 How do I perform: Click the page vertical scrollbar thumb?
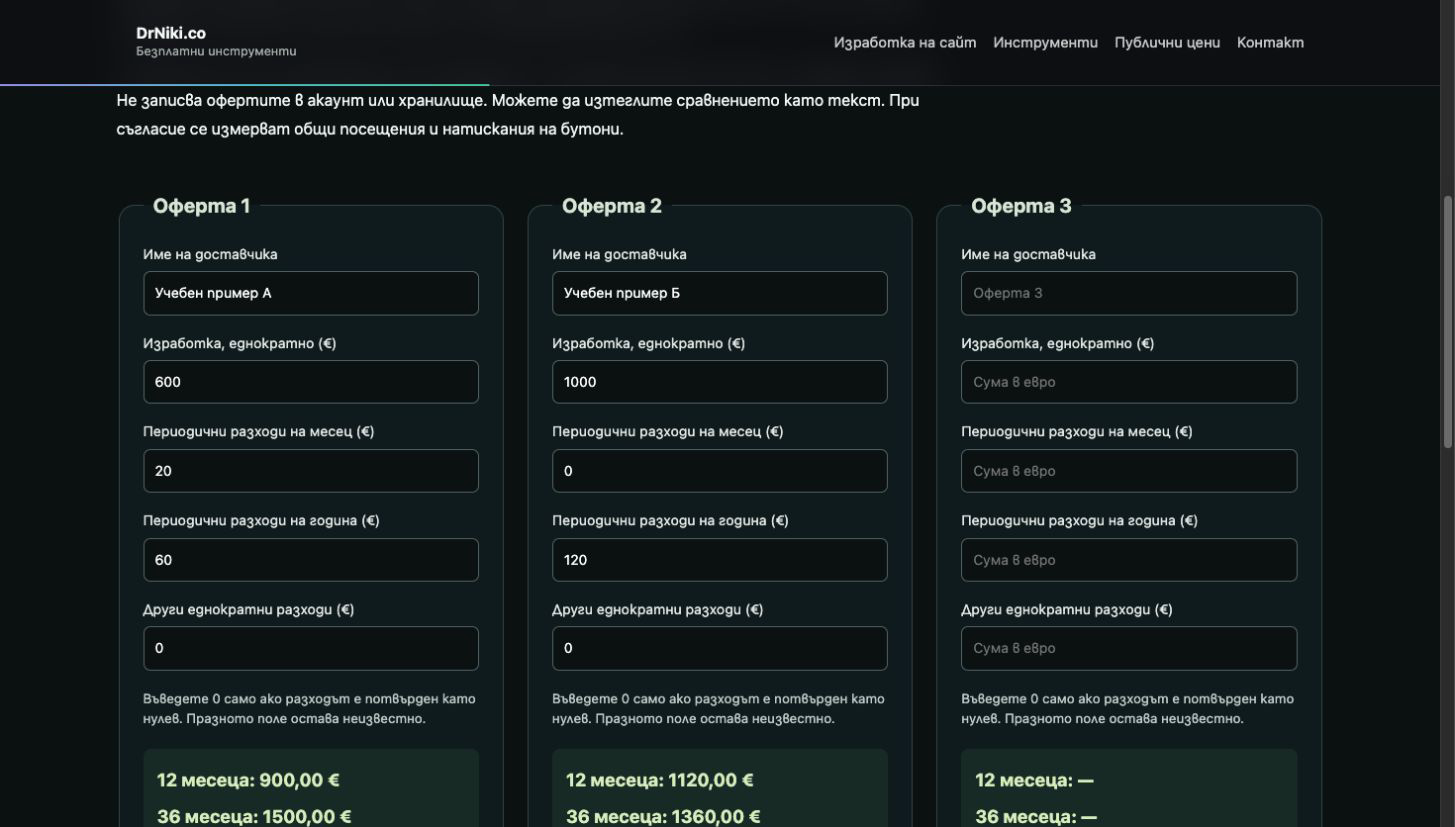1448,322
